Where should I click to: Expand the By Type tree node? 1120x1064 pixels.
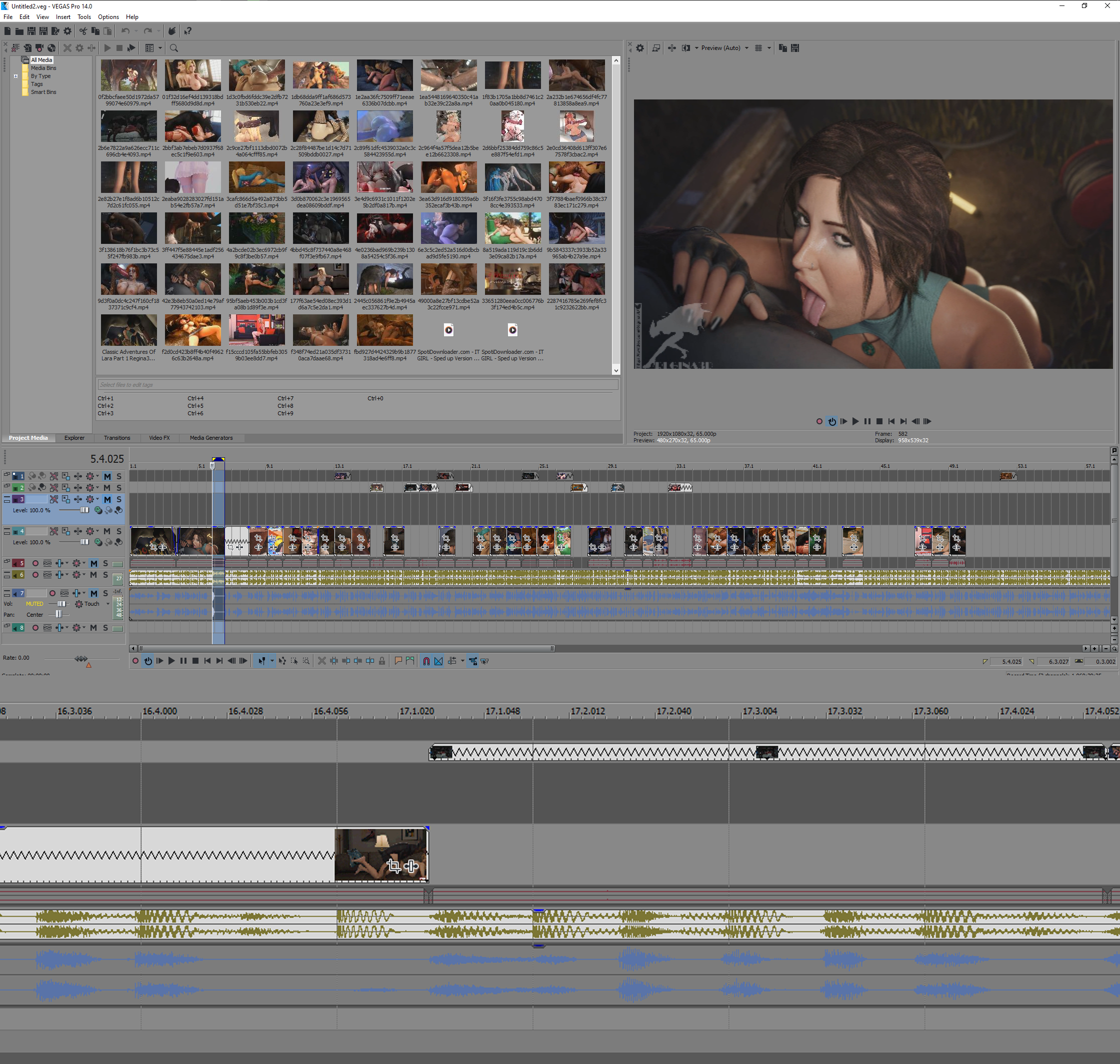[x=16, y=76]
